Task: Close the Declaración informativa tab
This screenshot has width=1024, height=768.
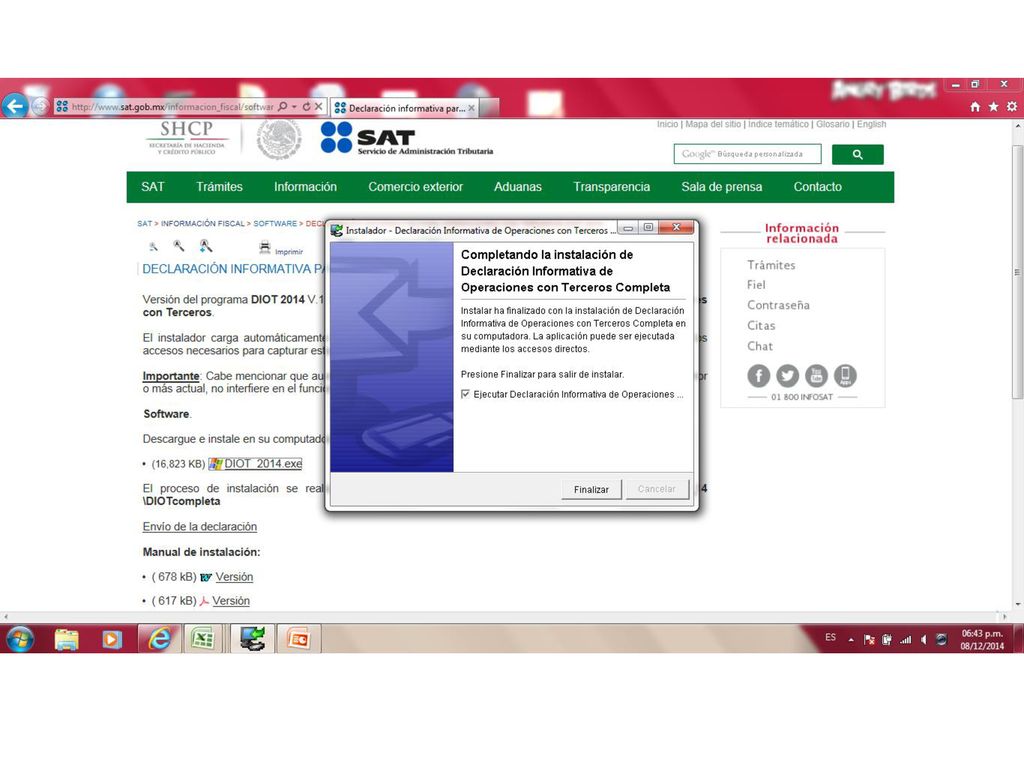Action: 472,108
